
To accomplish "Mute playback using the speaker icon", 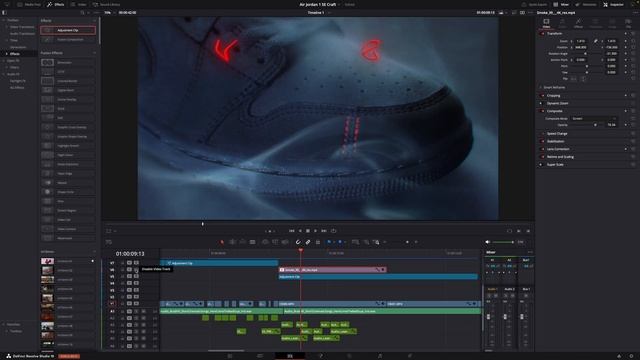I will [487, 242].
